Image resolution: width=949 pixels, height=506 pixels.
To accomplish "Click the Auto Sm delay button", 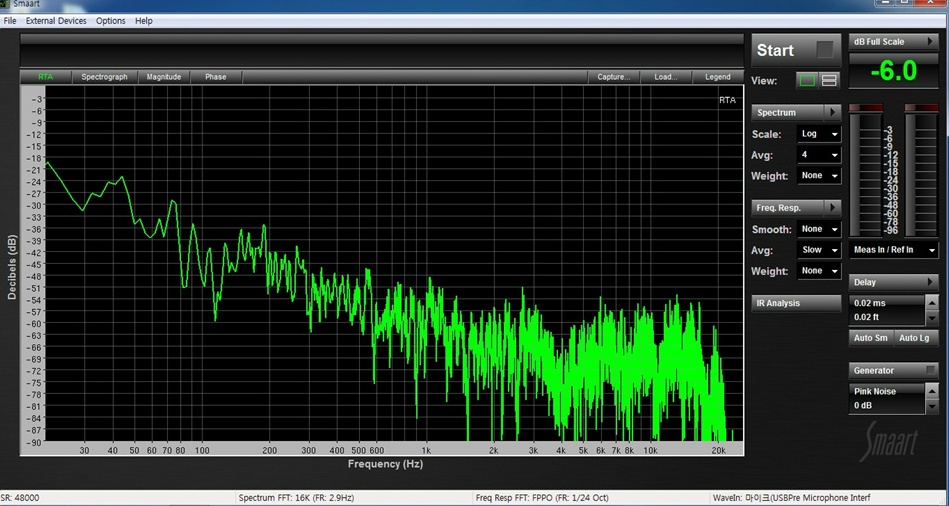I will point(870,338).
